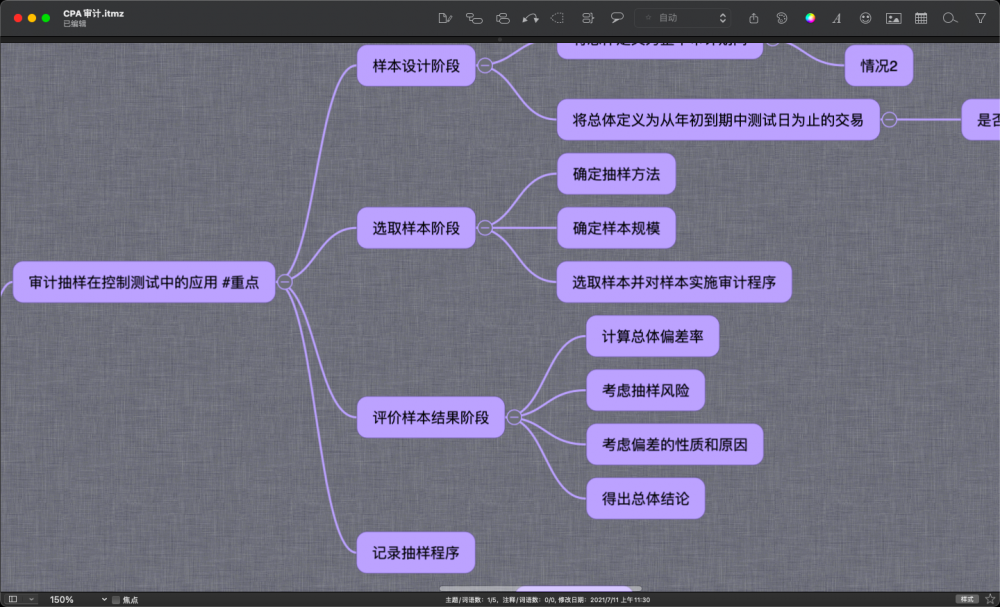Click the add sibling topic icon
The image size is (1000, 607).
click(x=503, y=18)
